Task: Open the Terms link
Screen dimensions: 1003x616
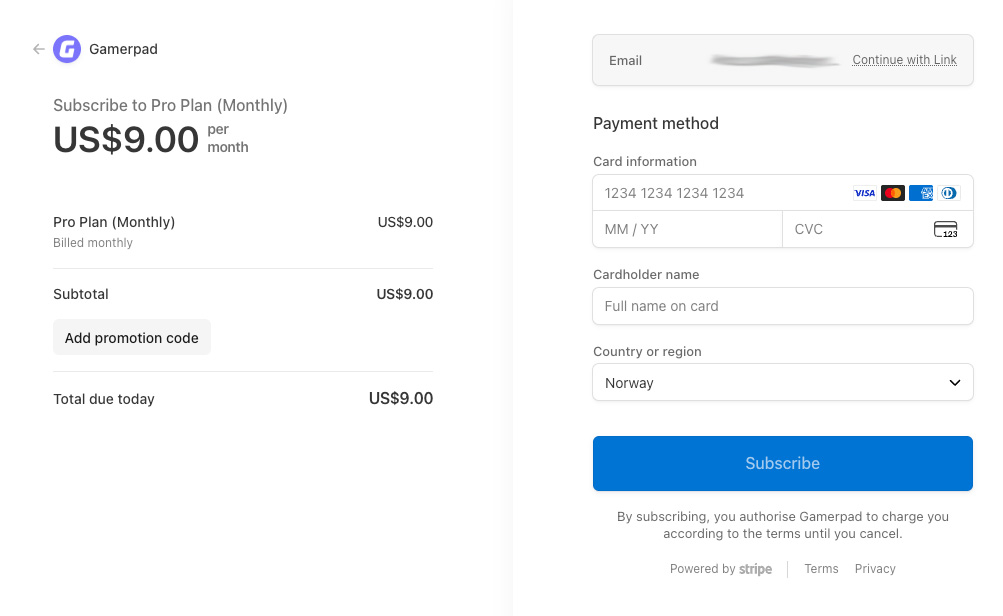Action: (x=821, y=569)
